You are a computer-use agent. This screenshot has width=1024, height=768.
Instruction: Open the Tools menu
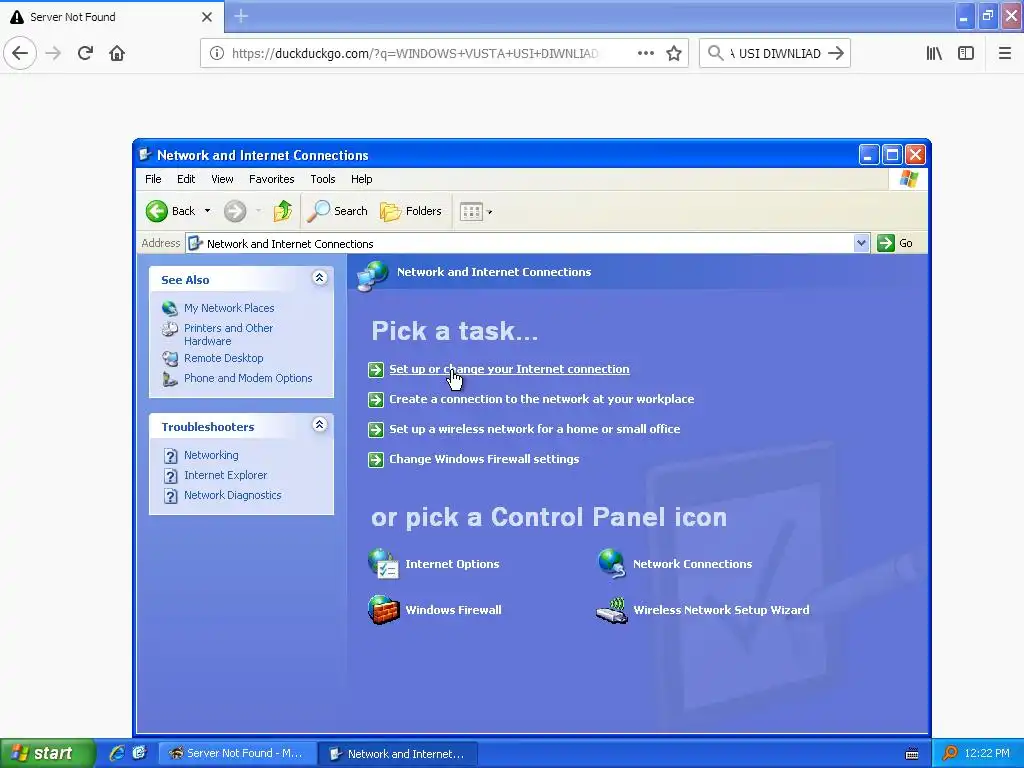click(x=323, y=179)
